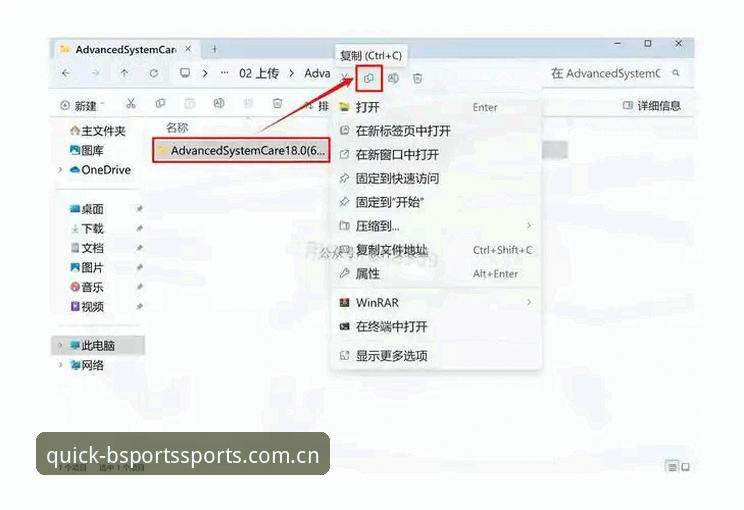Choose 在新窗口中打开

coord(436,154)
